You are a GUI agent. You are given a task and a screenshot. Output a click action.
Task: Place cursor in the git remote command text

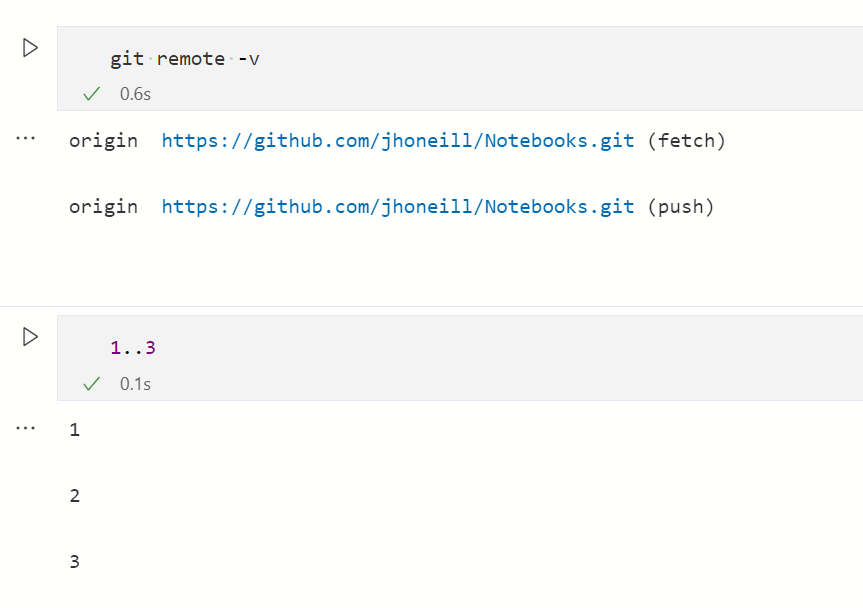(185, 58)
